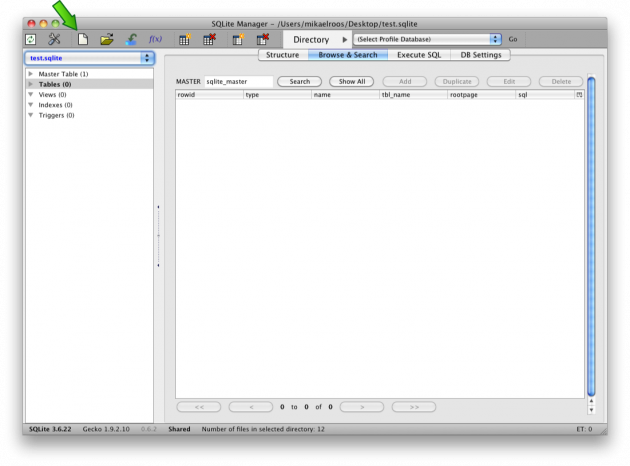Go to previous page with < button
The height and width of the screenshot is (466, 630).
coord(251,407)
